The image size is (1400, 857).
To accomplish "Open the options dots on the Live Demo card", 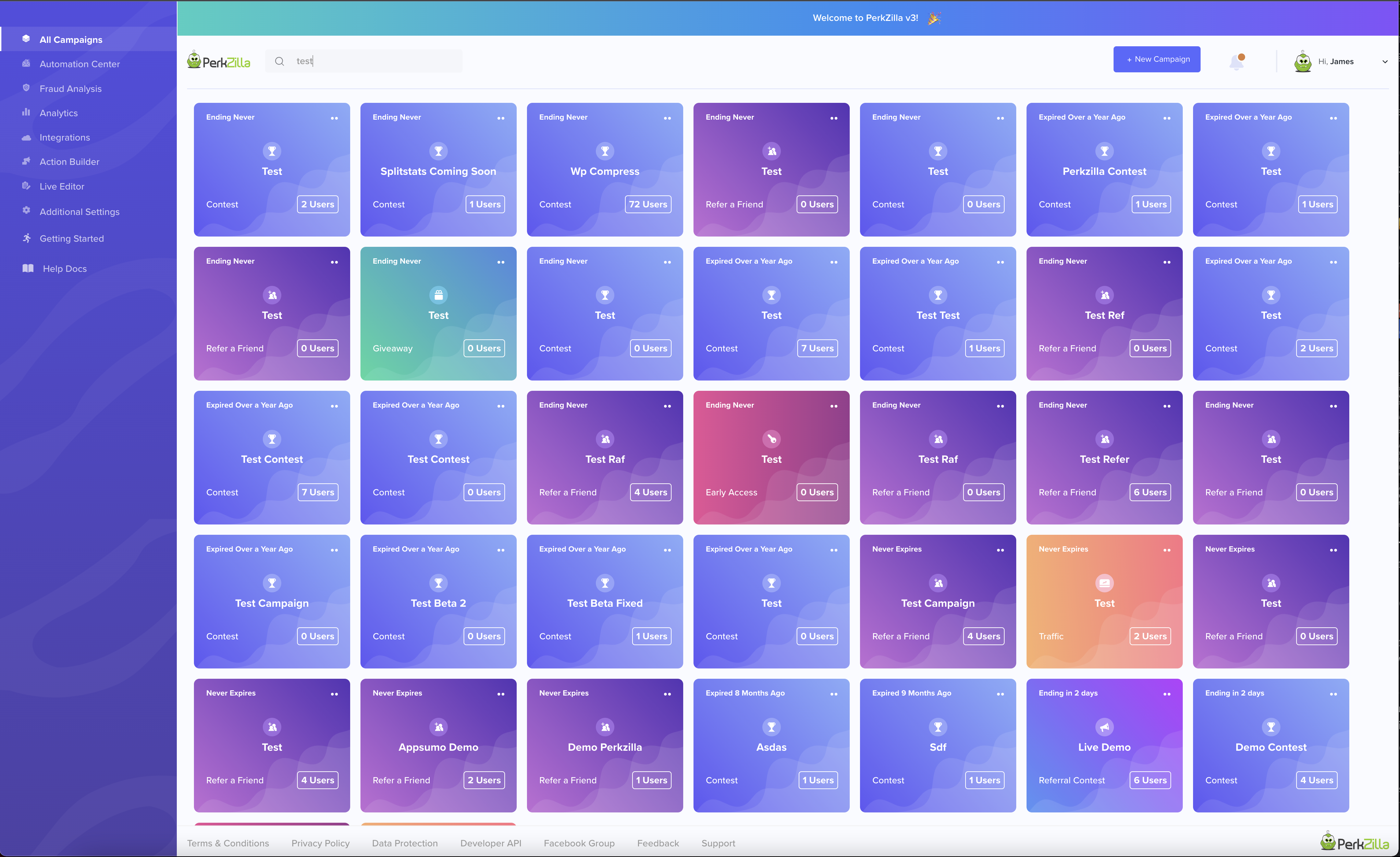I will (1166, 694).
